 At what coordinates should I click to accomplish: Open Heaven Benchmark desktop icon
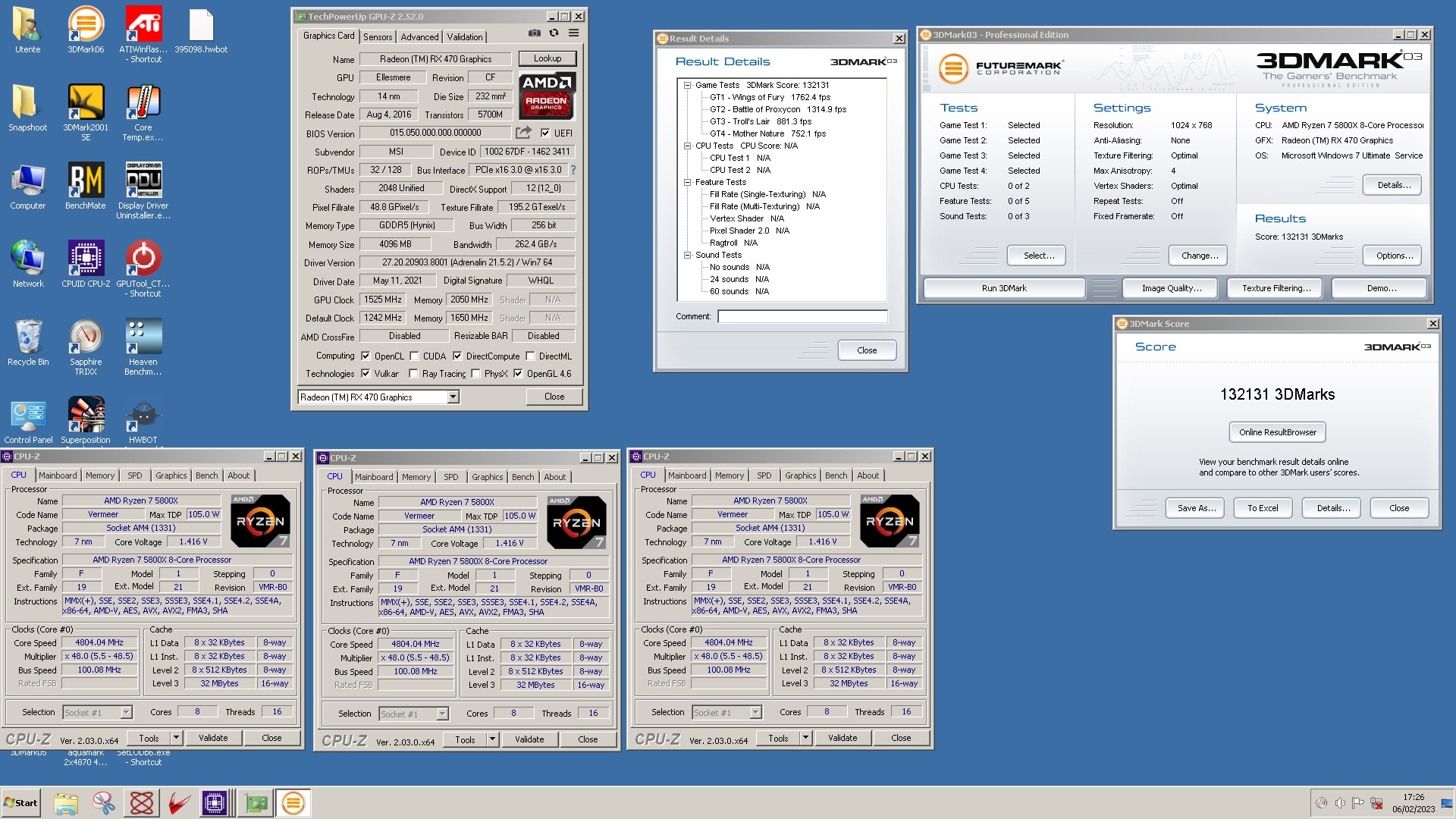143,347
